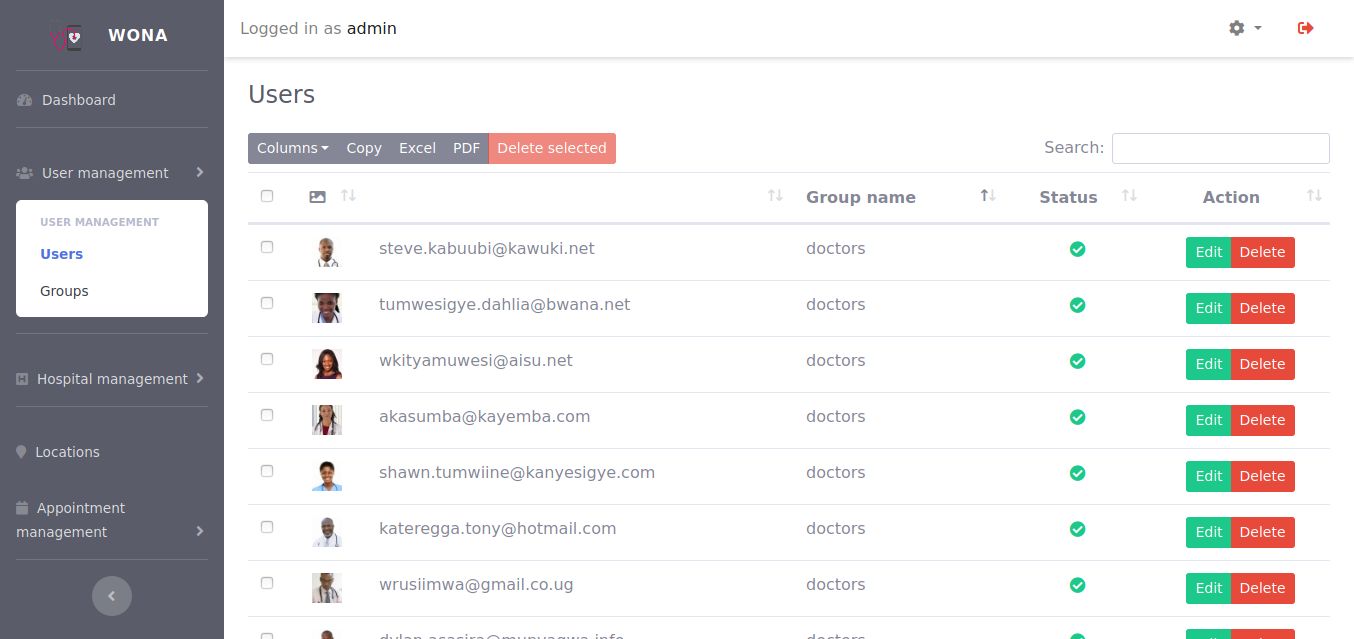Sort by the image column icon

click(x=318, y=197)
